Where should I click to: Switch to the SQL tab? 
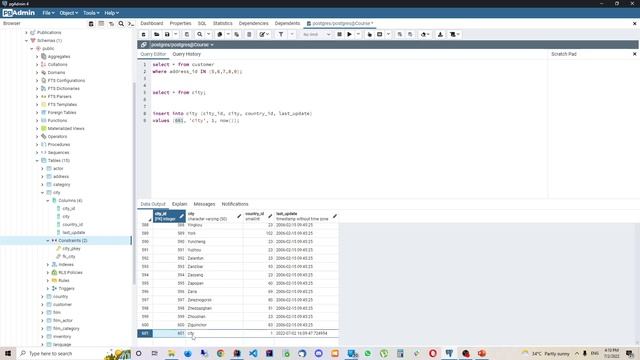tap(202, 24)
